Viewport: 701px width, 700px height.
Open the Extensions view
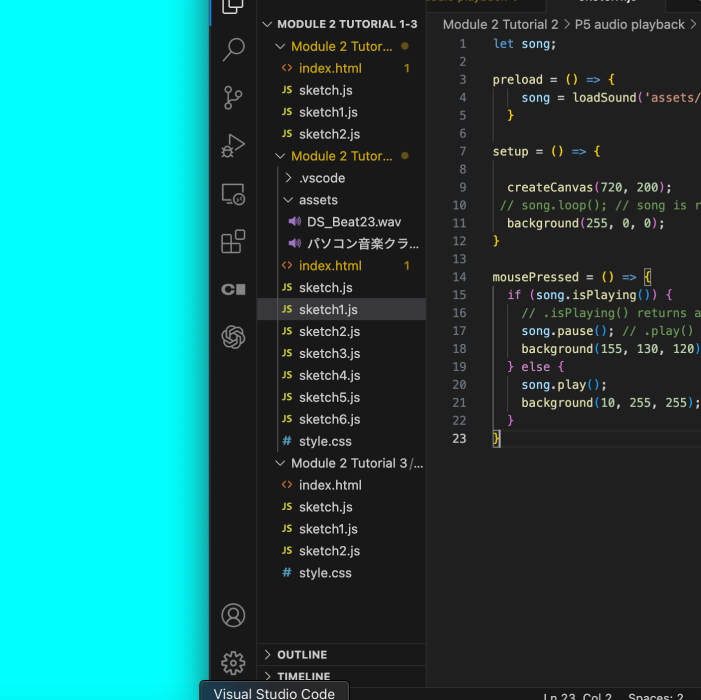(233, 242)
